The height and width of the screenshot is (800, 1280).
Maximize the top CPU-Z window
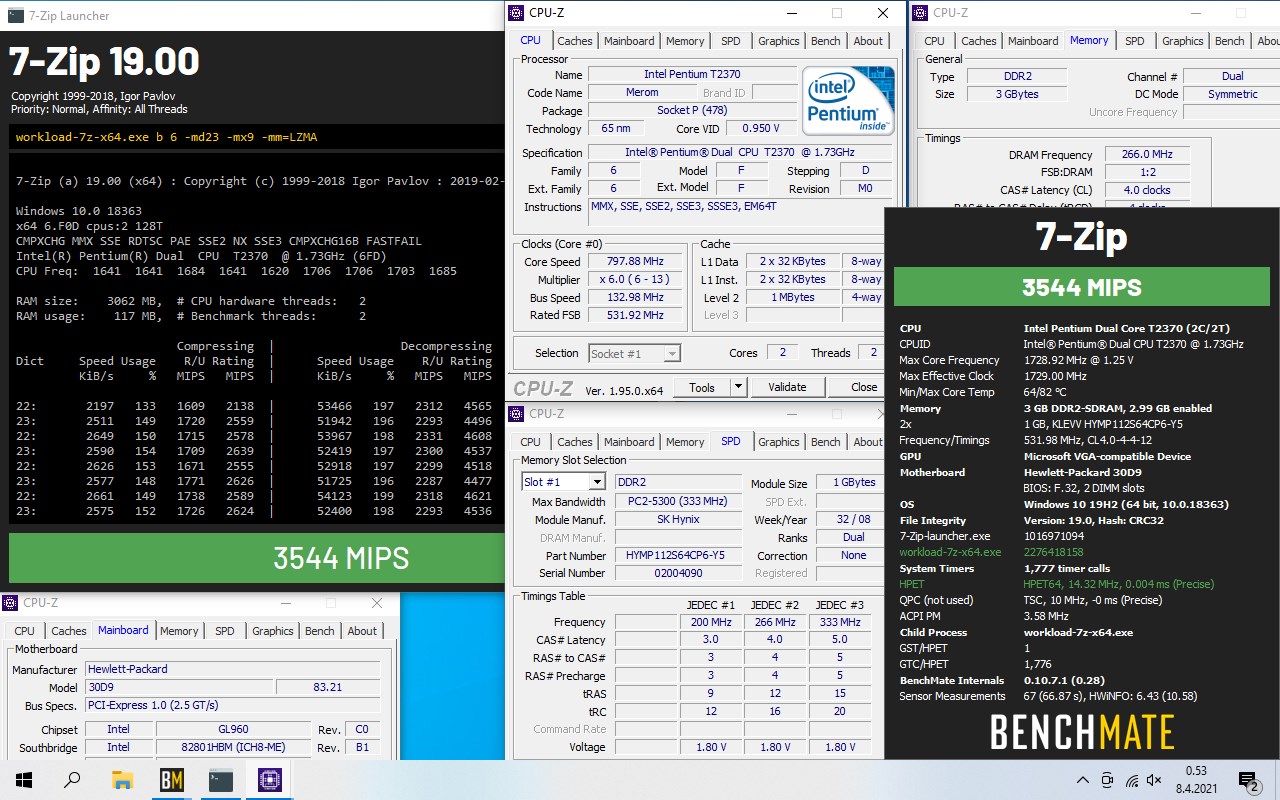tap(837, 14)
